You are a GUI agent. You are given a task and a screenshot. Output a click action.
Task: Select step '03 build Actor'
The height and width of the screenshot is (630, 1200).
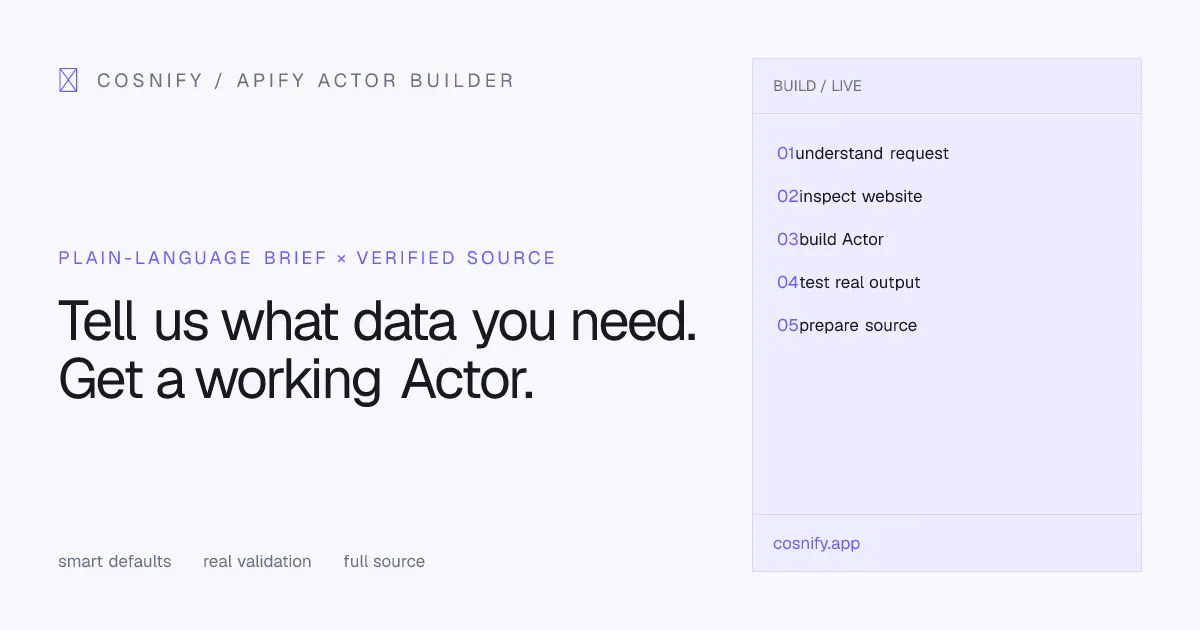click(830, 239)
